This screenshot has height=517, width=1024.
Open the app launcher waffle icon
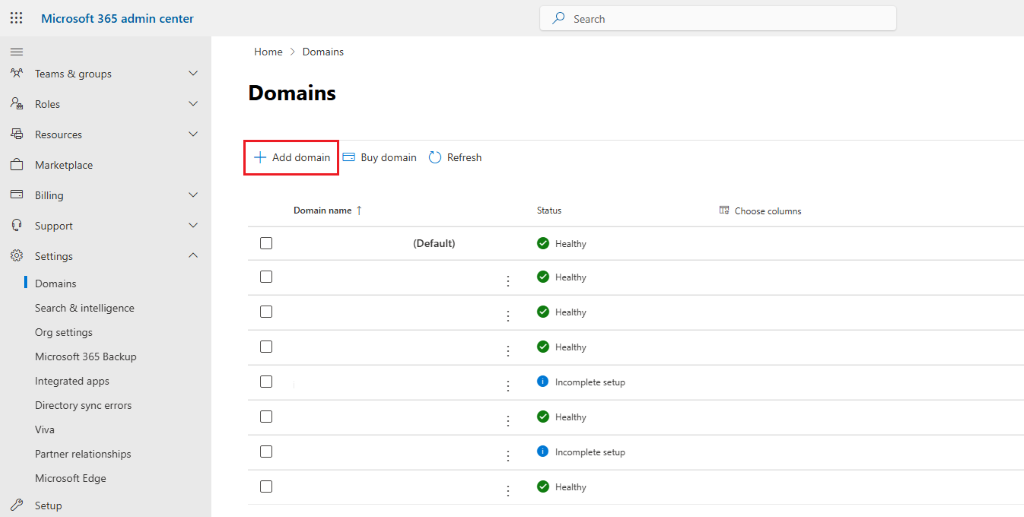(x=16, y=18)
